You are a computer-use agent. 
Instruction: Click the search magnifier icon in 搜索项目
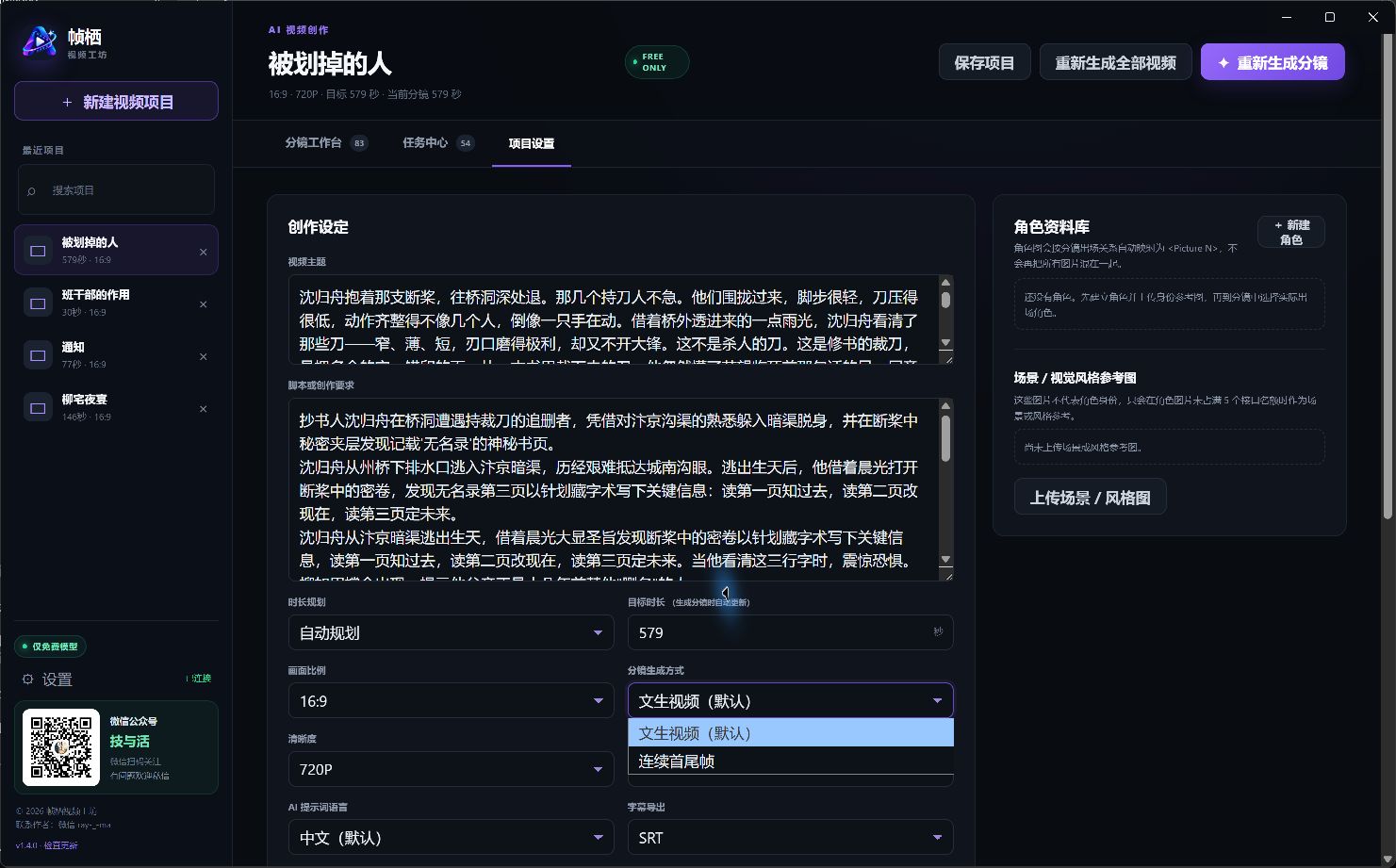(32, 190)
